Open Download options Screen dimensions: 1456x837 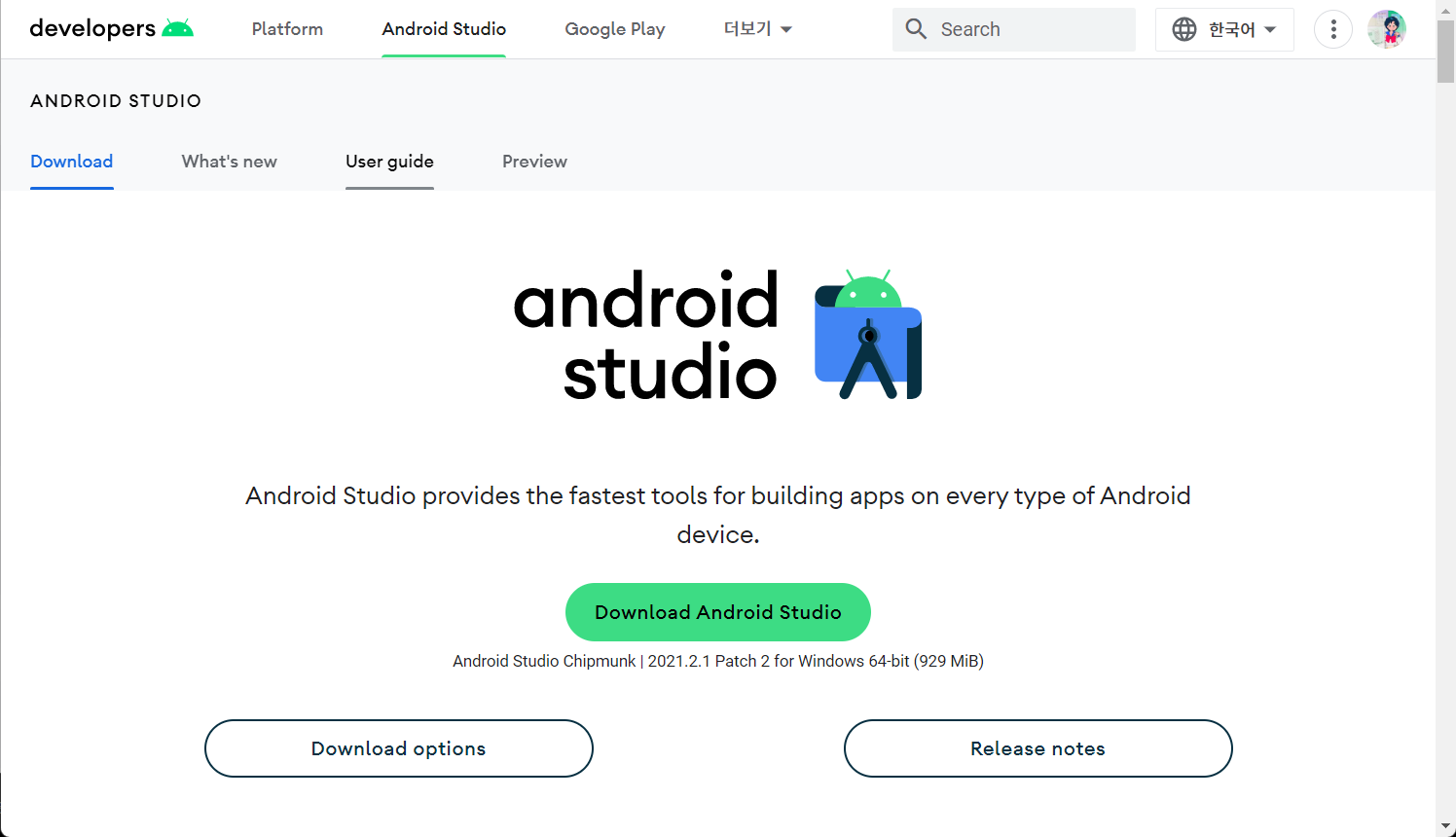[399, 748]
